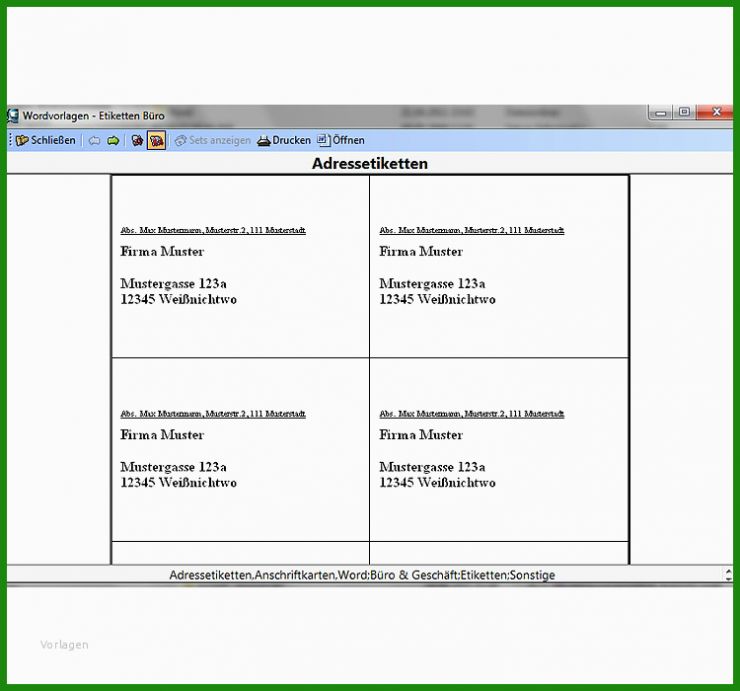Viewport: 740px width, 691px height.
Task: Click bottom-right label's 12345 Weißnichtwo line
Action: coord(437,482)
